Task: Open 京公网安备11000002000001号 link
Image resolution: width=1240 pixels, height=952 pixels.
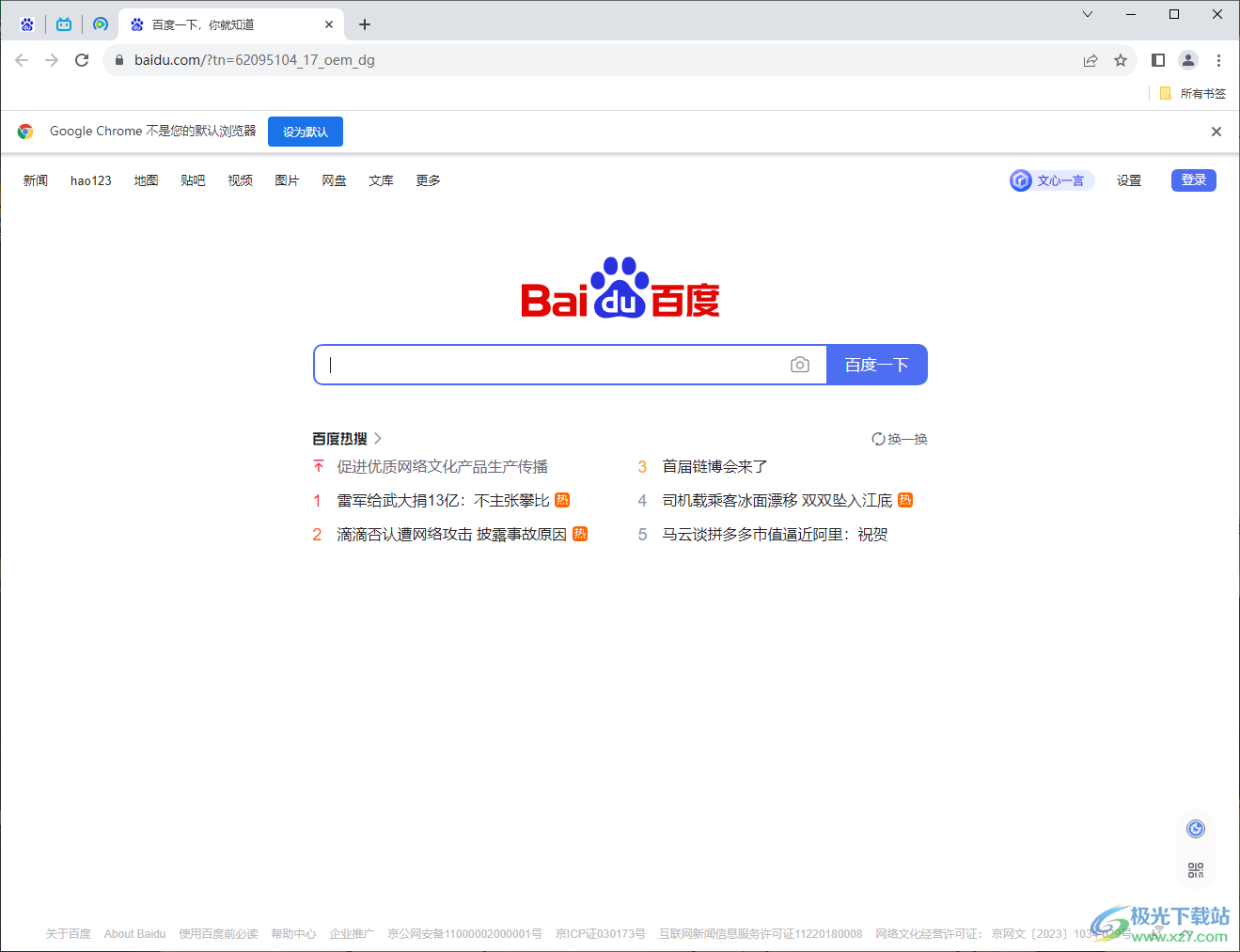Action: tap(464, 934)
